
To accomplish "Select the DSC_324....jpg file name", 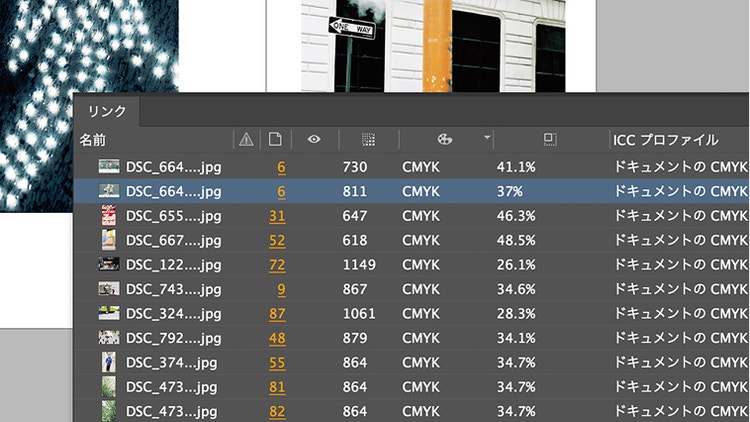I will [174, 314].
